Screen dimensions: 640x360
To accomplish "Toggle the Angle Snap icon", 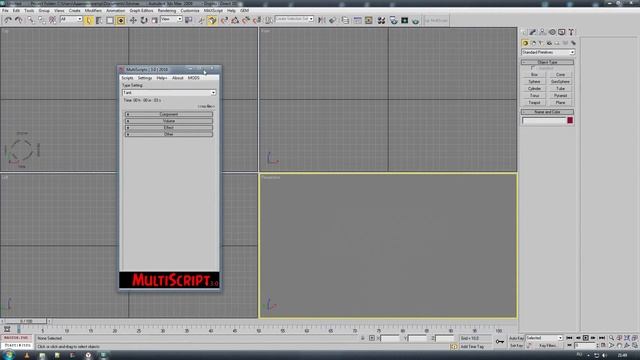I will point(235,20).
